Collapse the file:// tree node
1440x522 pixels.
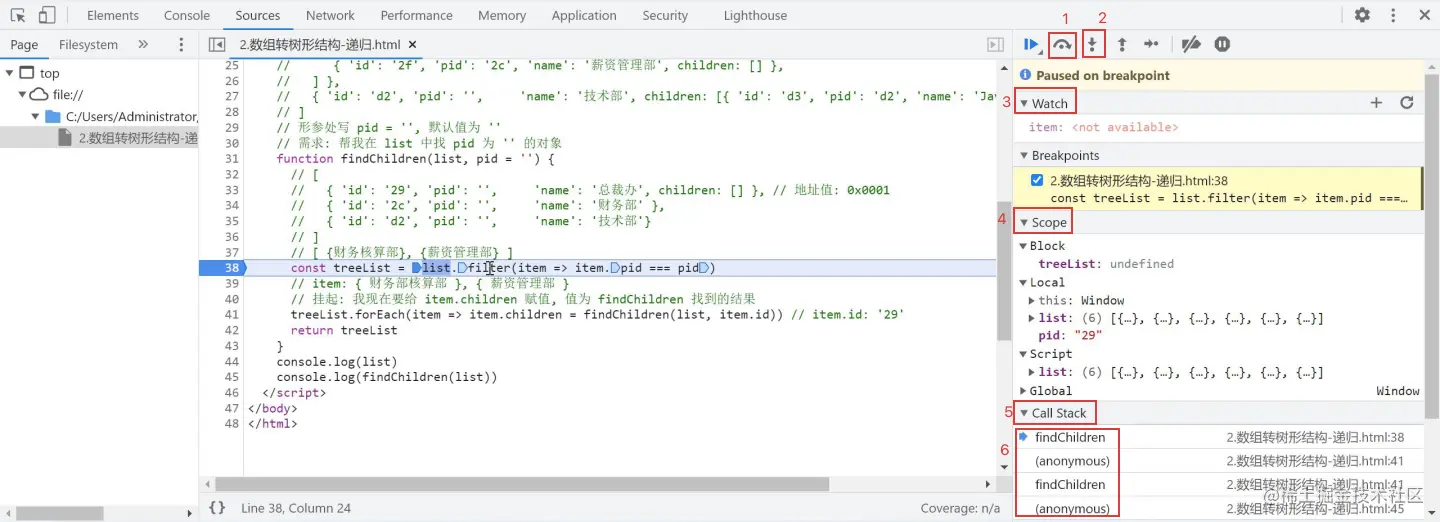point(22,94)
